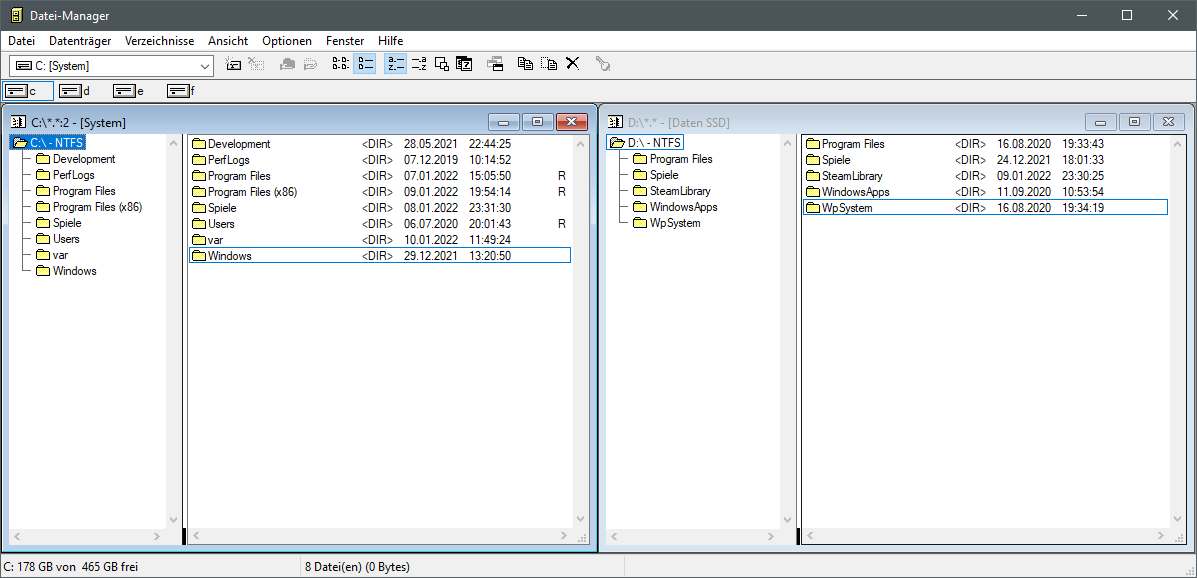The image size is (1197, 578).
Task: Click scroll-up arrow of D: file list
Action: (x=1176, y=144)
